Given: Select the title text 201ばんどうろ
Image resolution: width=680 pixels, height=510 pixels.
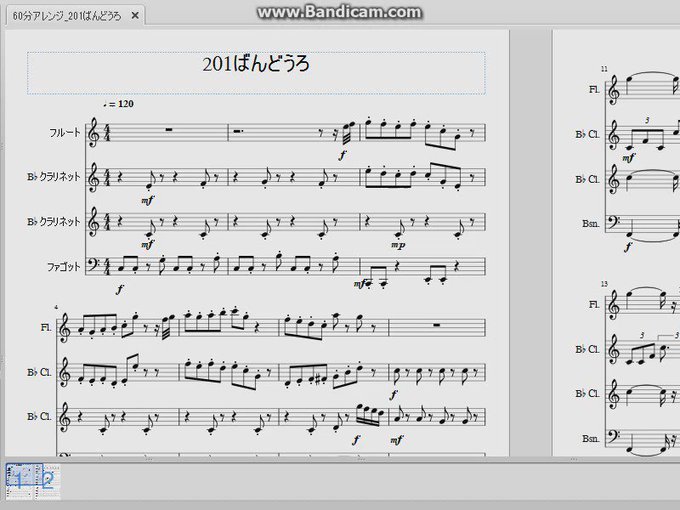Looking at the screenshot, I should point(256,64).
